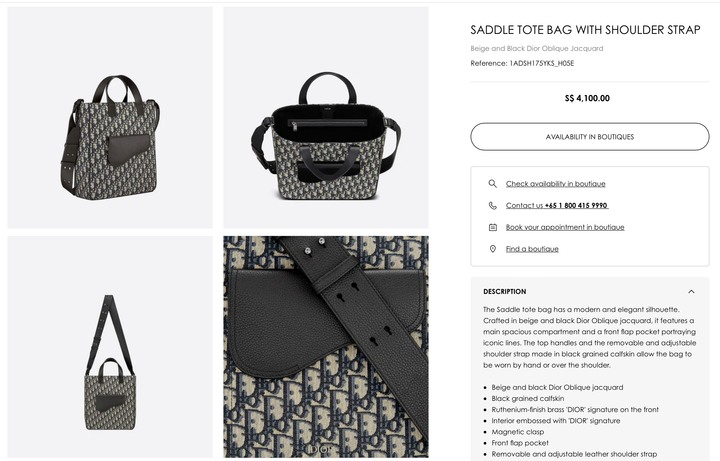Click the calendar icon for booking appointment
Image resolution: width=720 pixels, height=461 pixels.
492,227
